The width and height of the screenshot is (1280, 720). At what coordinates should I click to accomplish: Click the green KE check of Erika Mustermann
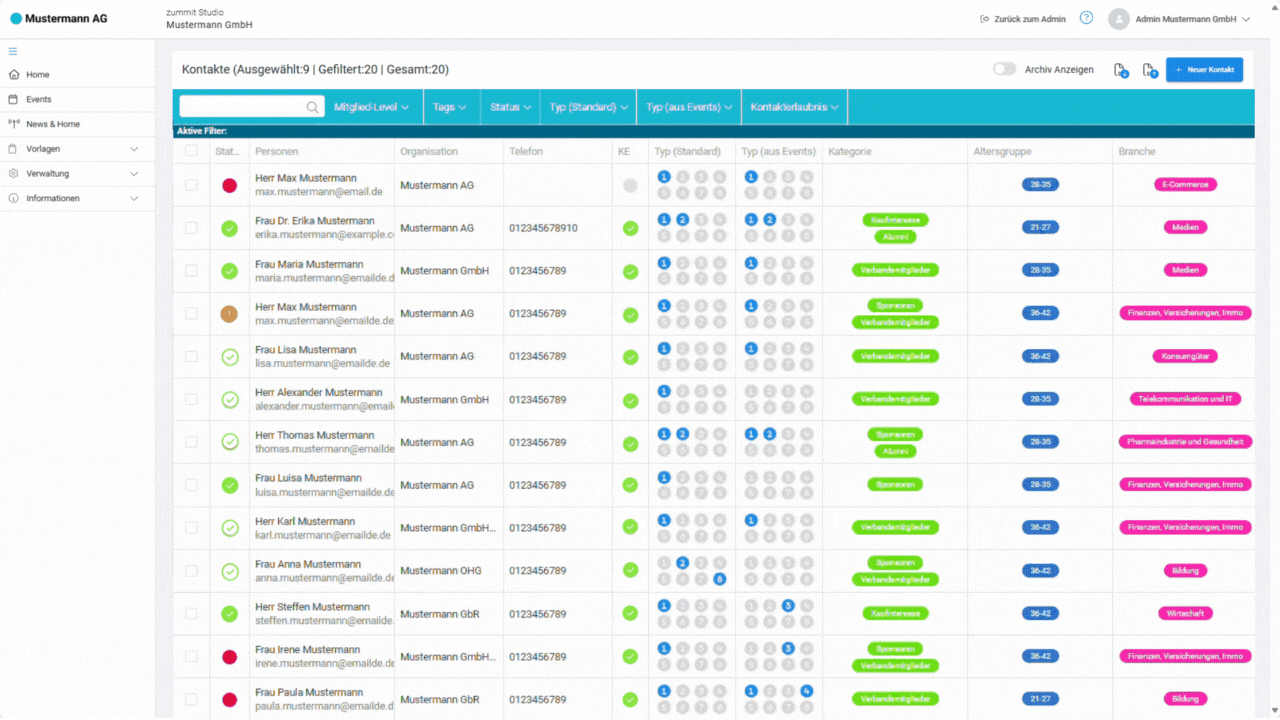point(630,228)
